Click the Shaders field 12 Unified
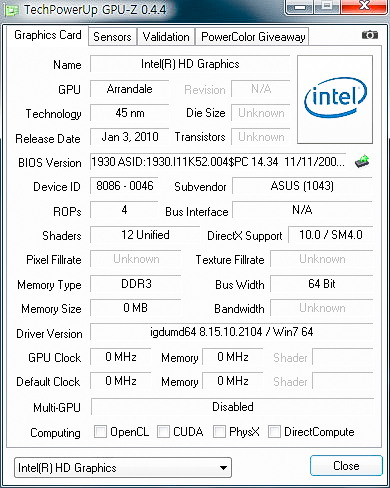 click(145, 235)
